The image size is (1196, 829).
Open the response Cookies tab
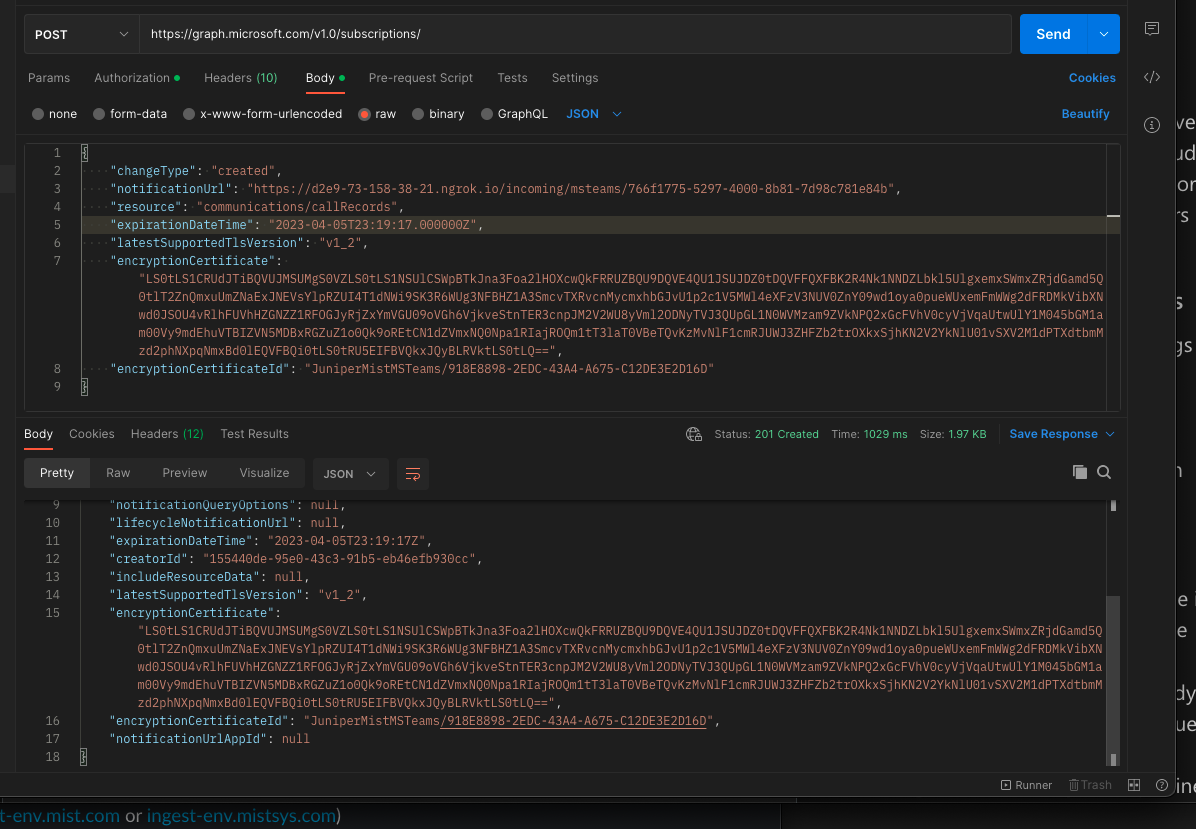[92, 434]
